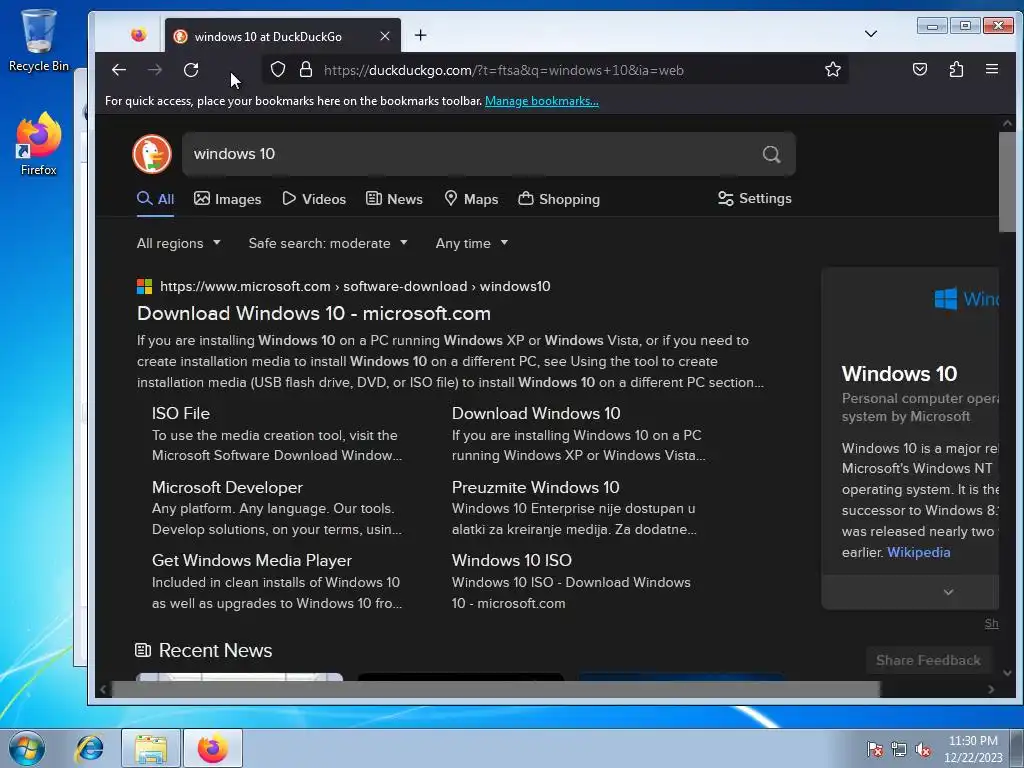Open the taskbar clock 11:30 PM

click(973, 749)
